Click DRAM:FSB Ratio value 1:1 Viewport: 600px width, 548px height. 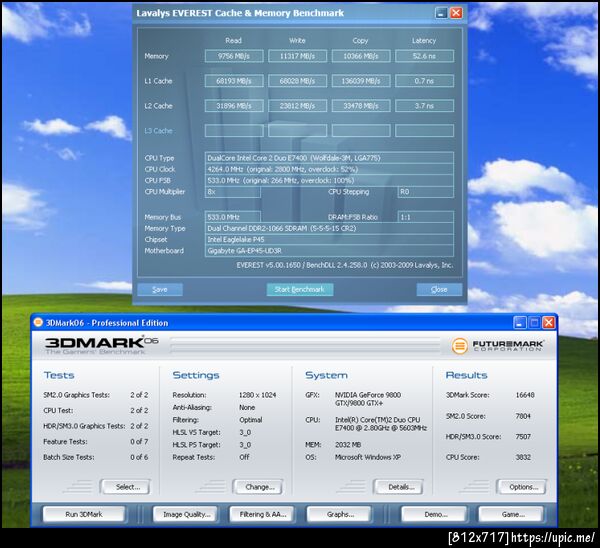426,217
